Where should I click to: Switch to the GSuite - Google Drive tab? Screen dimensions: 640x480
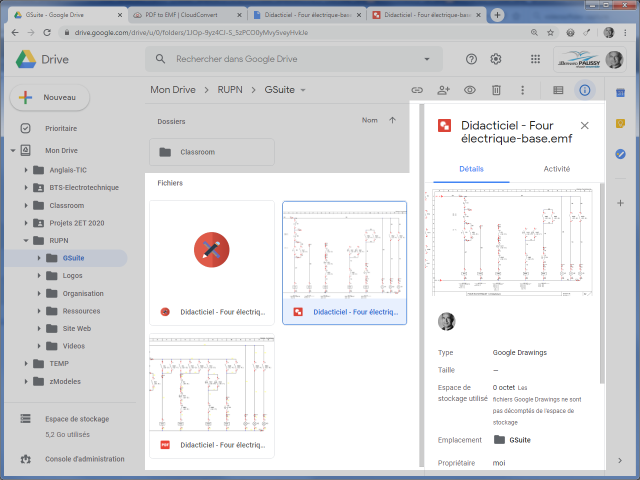click(68, 15)
